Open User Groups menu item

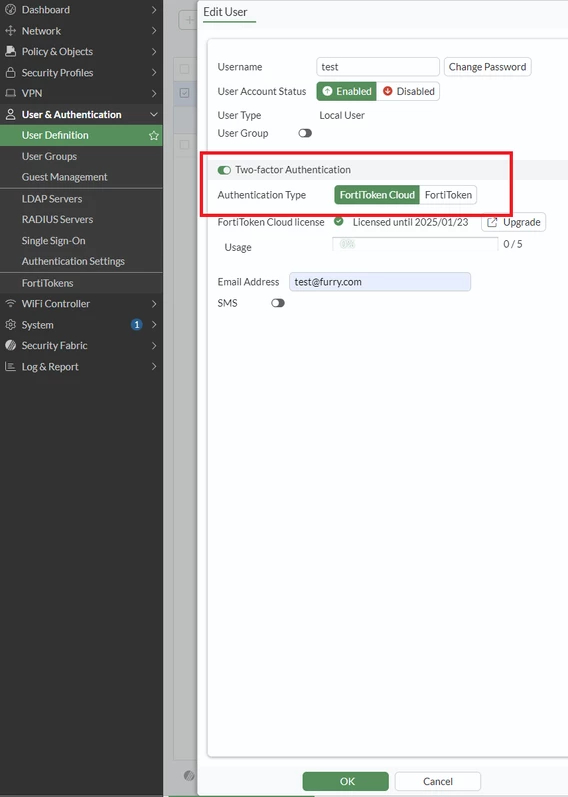(x=81, y=157)
